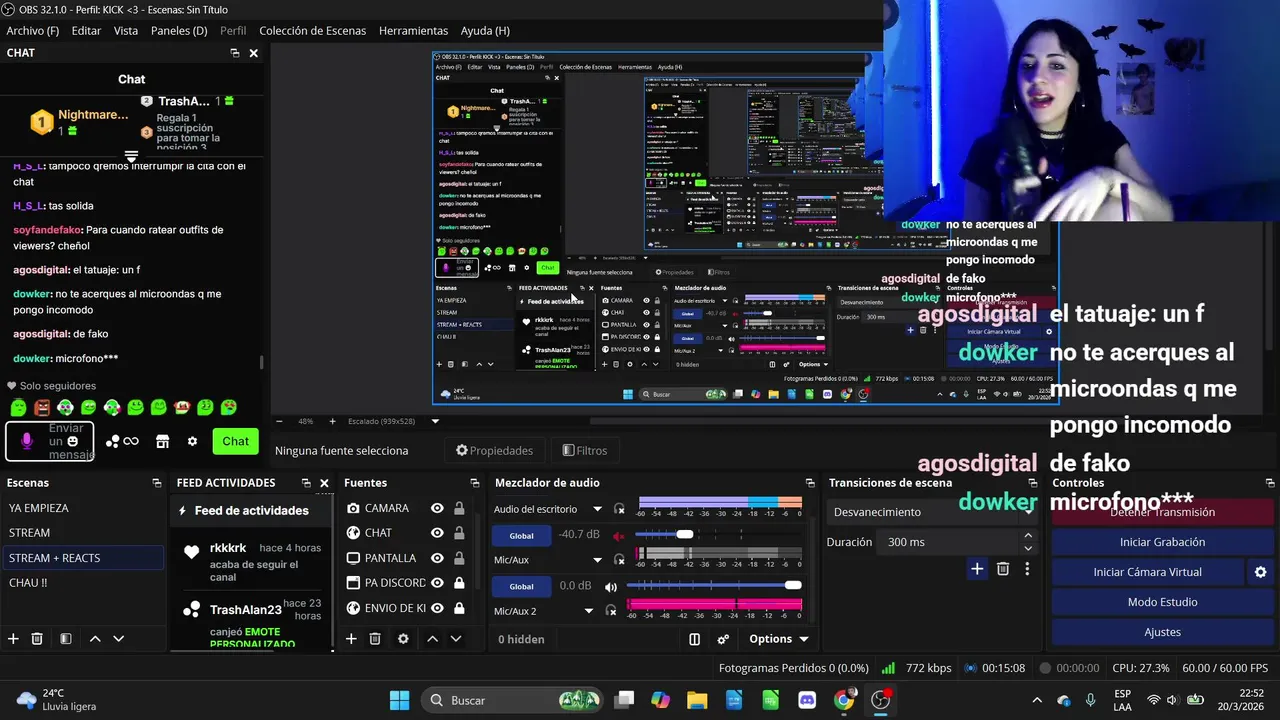The image size is (1280, 720).
Task: Open Audio del escritorio dropdown arrow
Action: 597,509
